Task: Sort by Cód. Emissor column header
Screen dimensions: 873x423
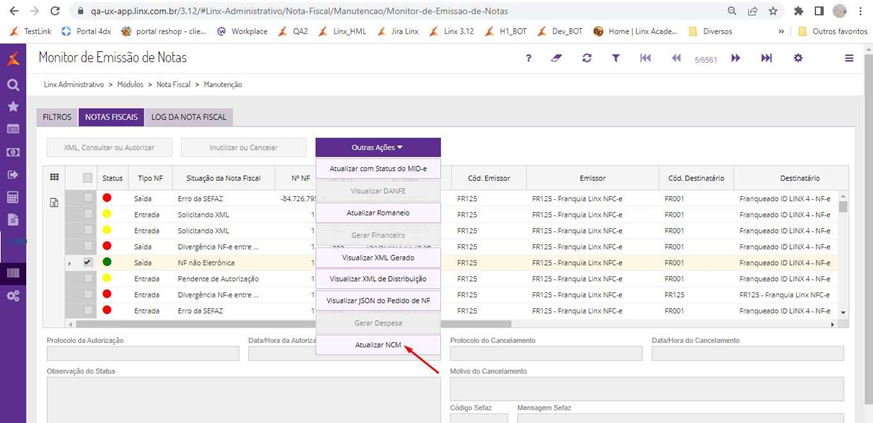Action: pos(489,178)
